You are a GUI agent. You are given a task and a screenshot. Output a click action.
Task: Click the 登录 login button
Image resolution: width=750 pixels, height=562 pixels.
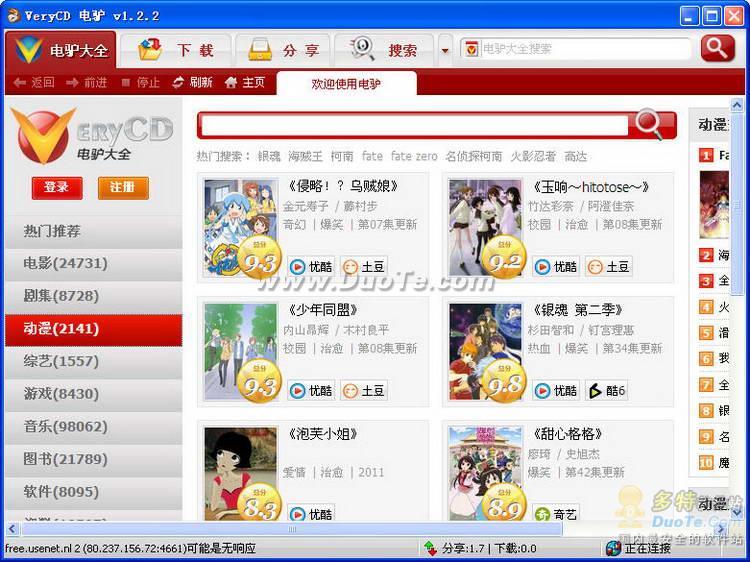click(x=56, y=187)
